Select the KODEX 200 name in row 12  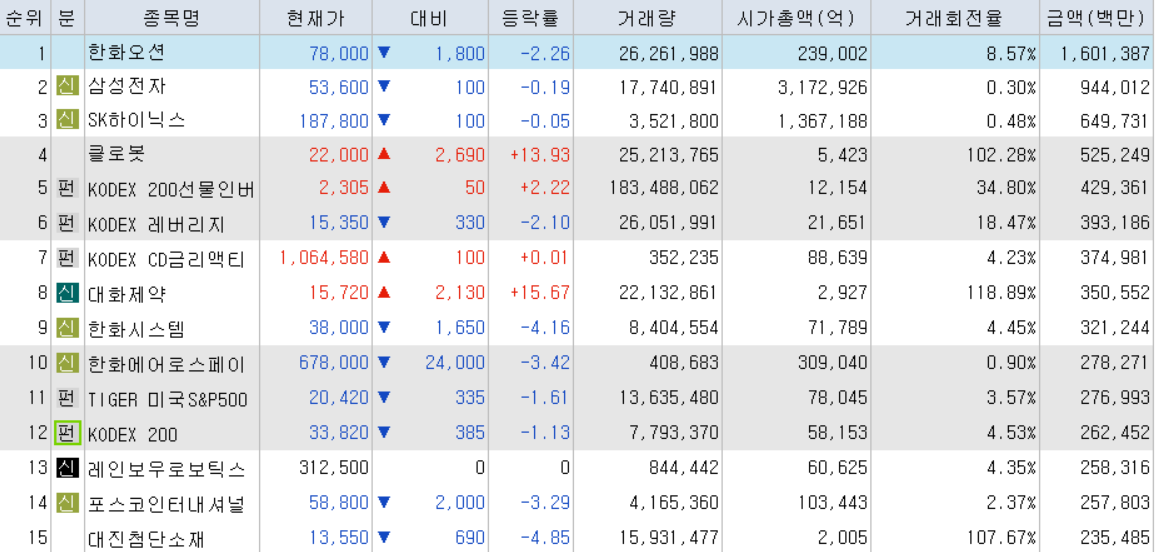[133, 434]
